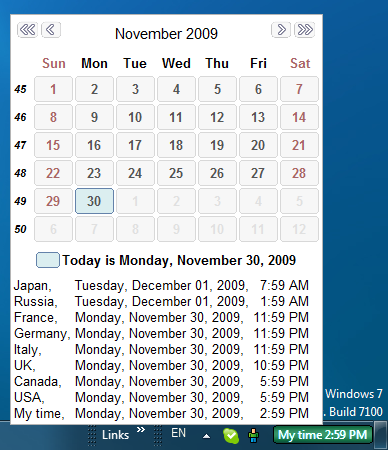Select Saturday November 28
This screenshot has height=450, width=388.
pos(299,173)
